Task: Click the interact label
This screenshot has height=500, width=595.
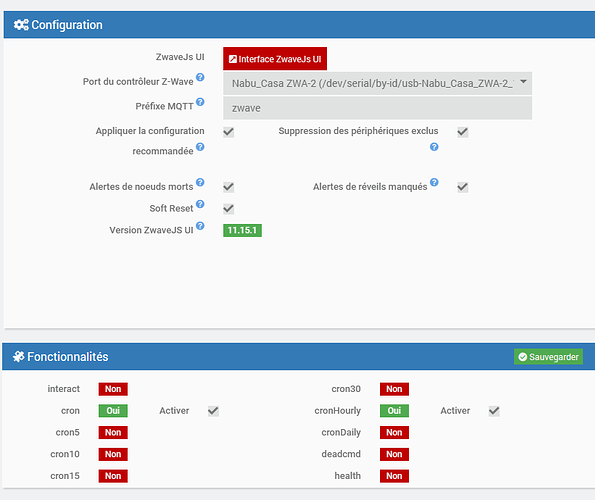Action: [64, 389]
